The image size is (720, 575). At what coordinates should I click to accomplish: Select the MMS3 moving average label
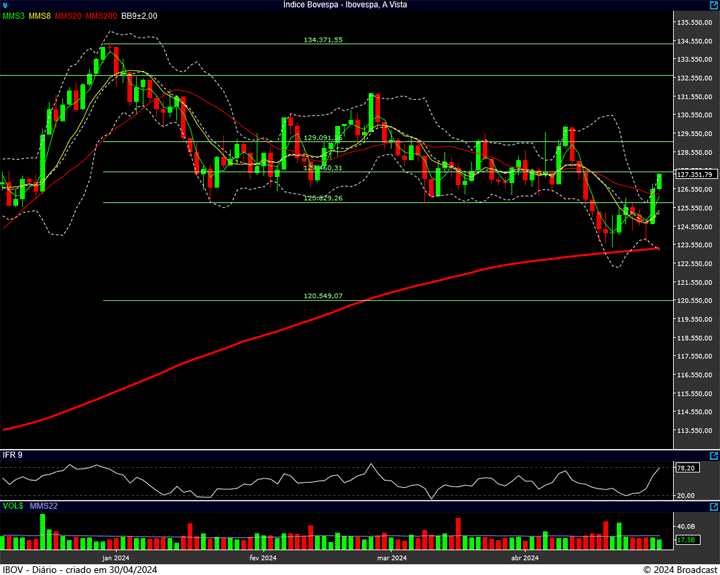pos(13,16)
